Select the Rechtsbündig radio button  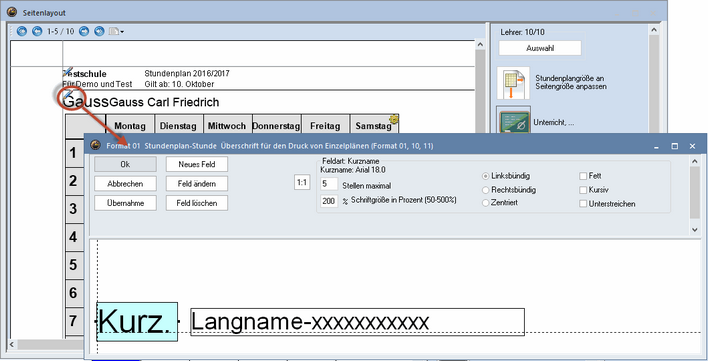click(486, 190)
